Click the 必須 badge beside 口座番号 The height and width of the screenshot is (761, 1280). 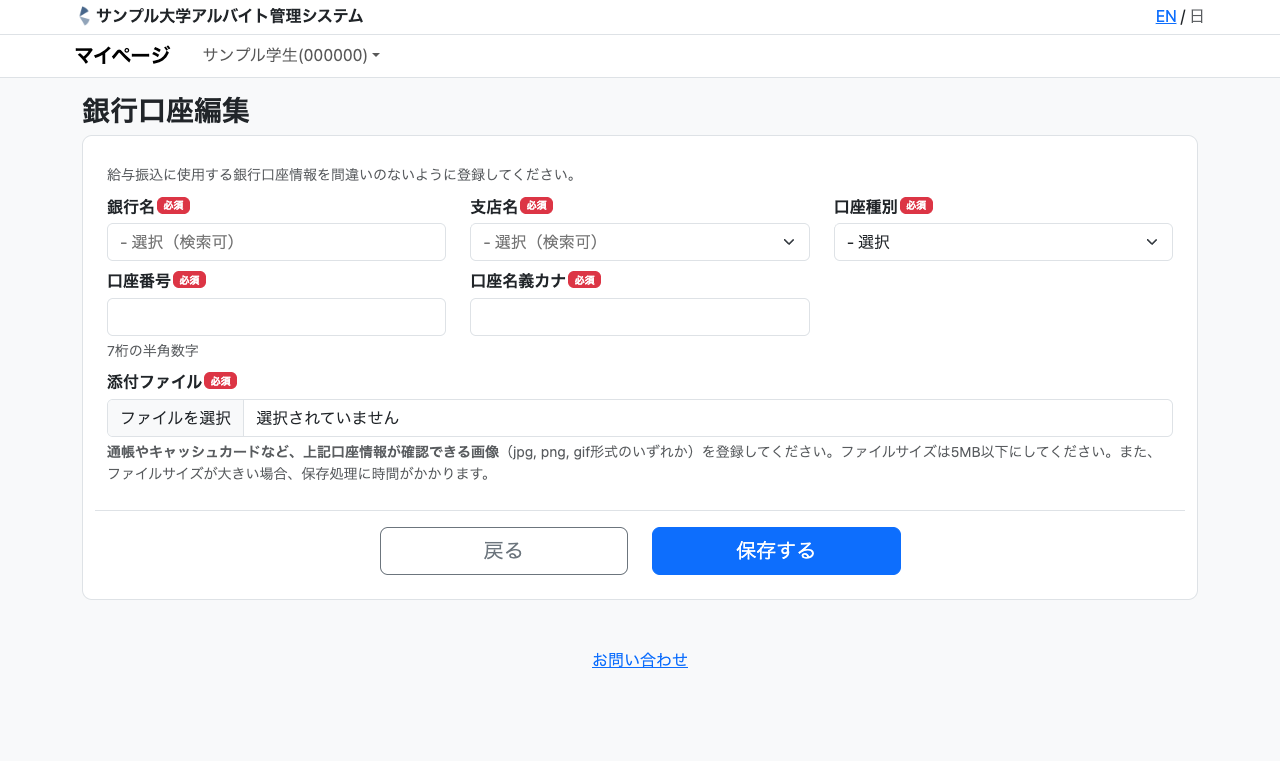point(189,280)
